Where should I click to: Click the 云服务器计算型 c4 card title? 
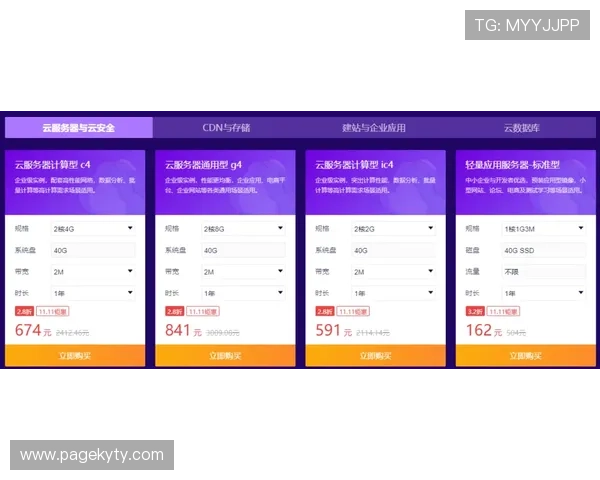[x=53, y=165]
